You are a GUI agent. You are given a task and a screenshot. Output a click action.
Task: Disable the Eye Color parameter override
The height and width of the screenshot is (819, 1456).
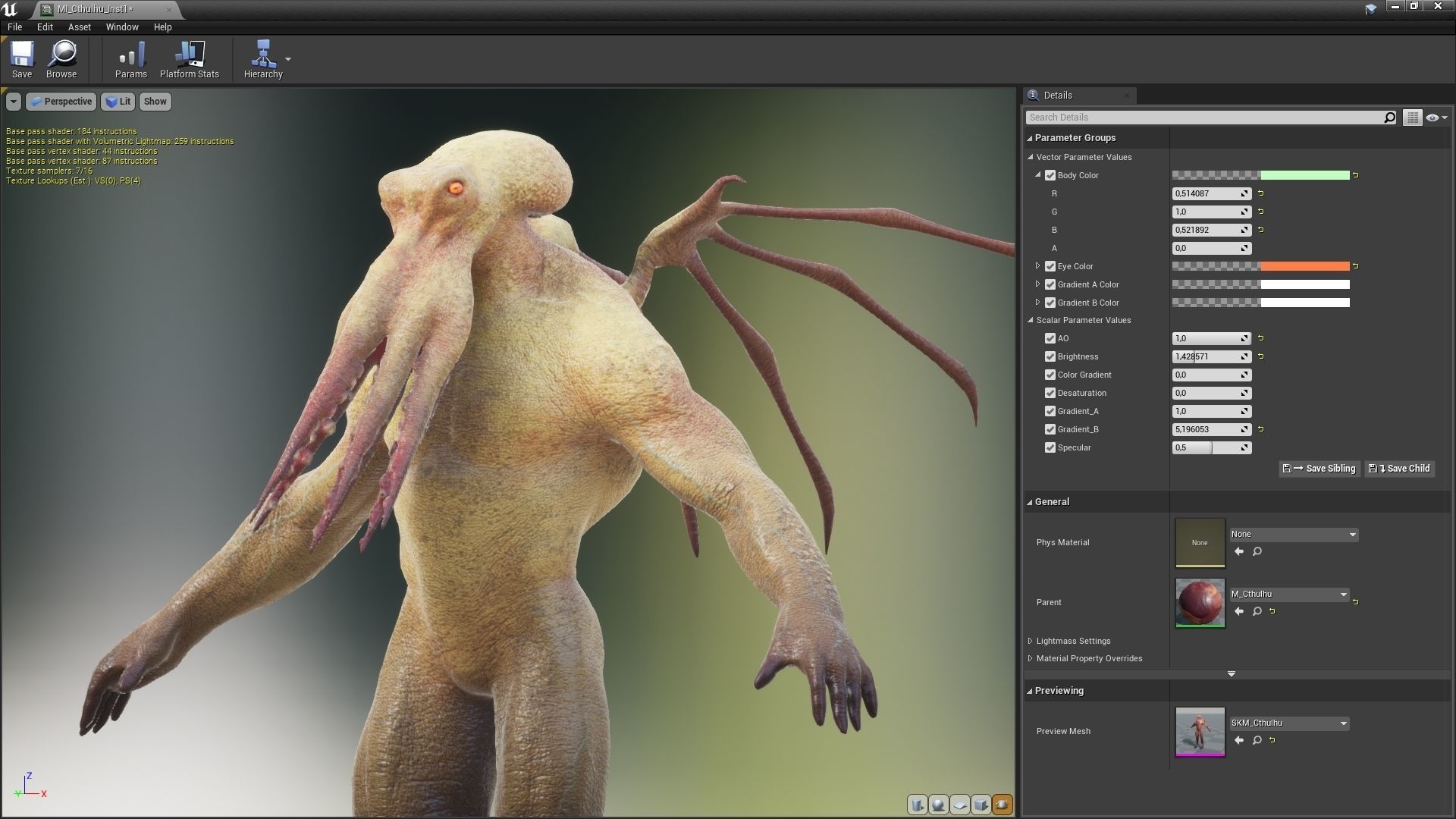[x=1050, y=266]
